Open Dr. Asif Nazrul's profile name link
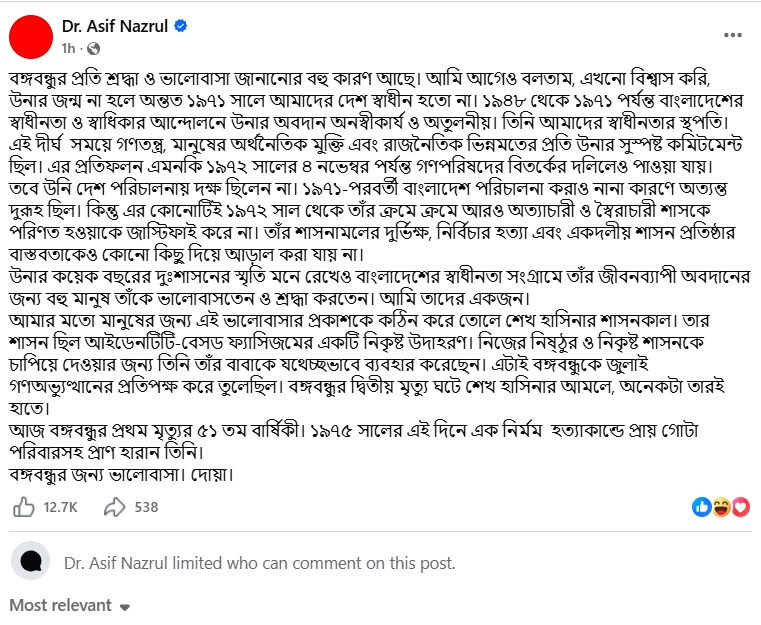The width and height of the screenshot is (761, 625). (115, 26)
